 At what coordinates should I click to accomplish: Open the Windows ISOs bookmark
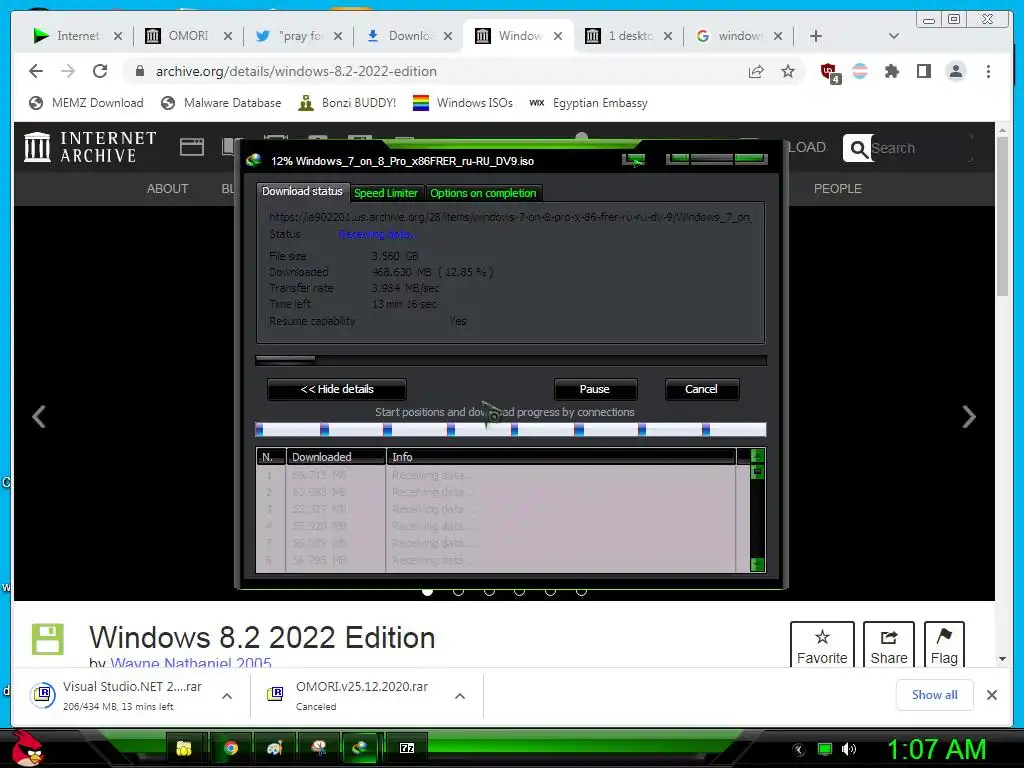(463, 103)
